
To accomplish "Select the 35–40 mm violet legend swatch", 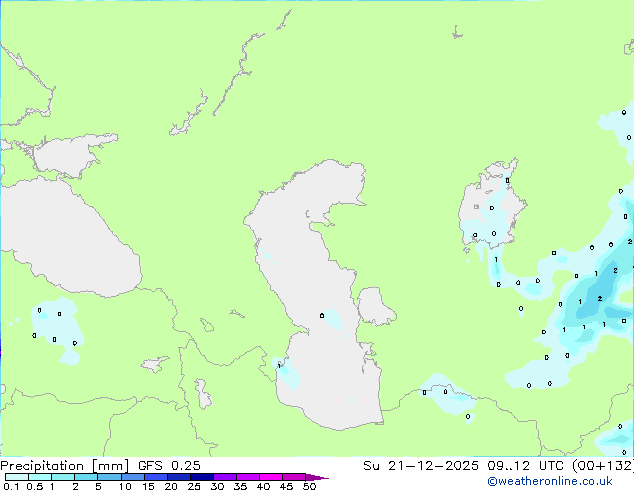I will pyautogui.click(x=247, y=477).
